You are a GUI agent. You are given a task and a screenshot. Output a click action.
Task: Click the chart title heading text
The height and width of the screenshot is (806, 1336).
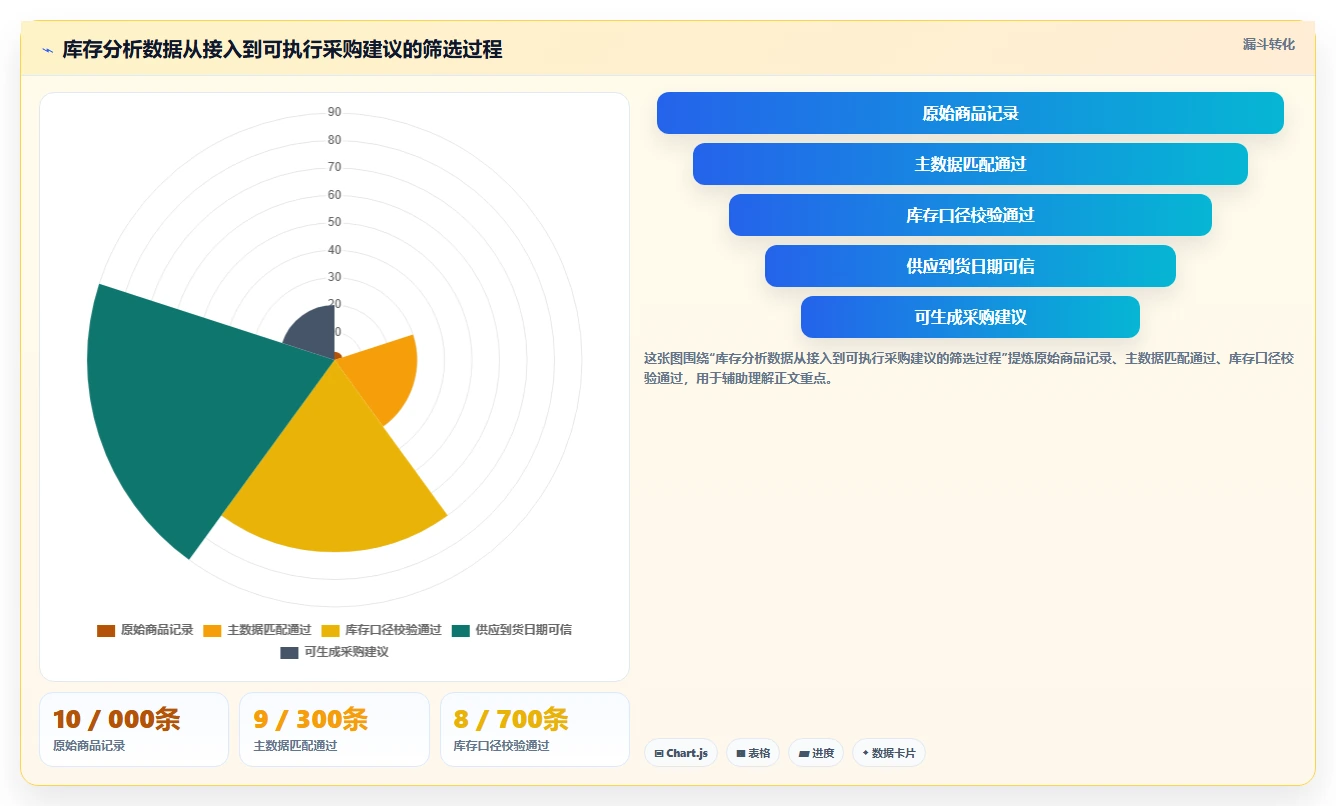point(282,49)
